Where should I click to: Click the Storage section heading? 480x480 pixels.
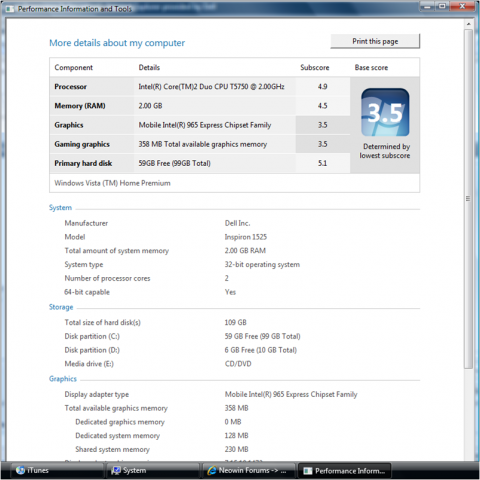61,307
